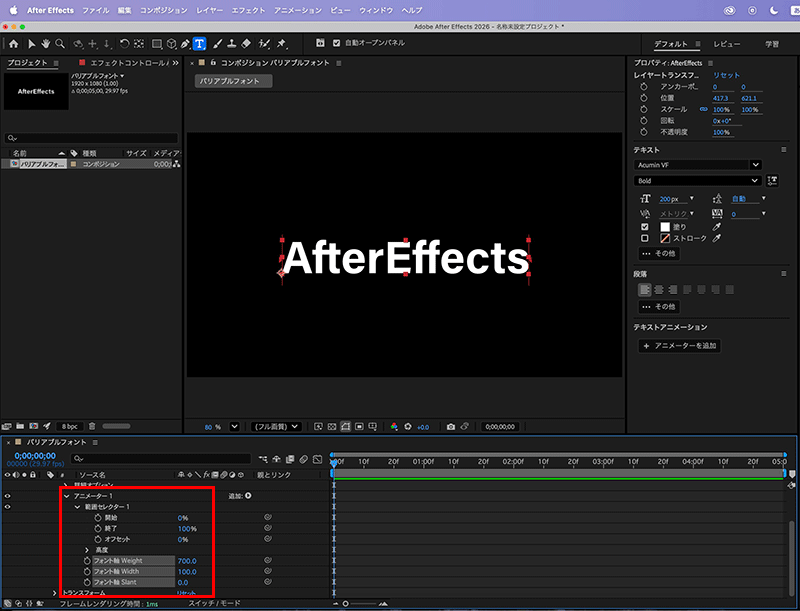Viewport: 800px width, 611px height.
Task: Select the Zoom magnifier tool
Action: tap(61, 44)
